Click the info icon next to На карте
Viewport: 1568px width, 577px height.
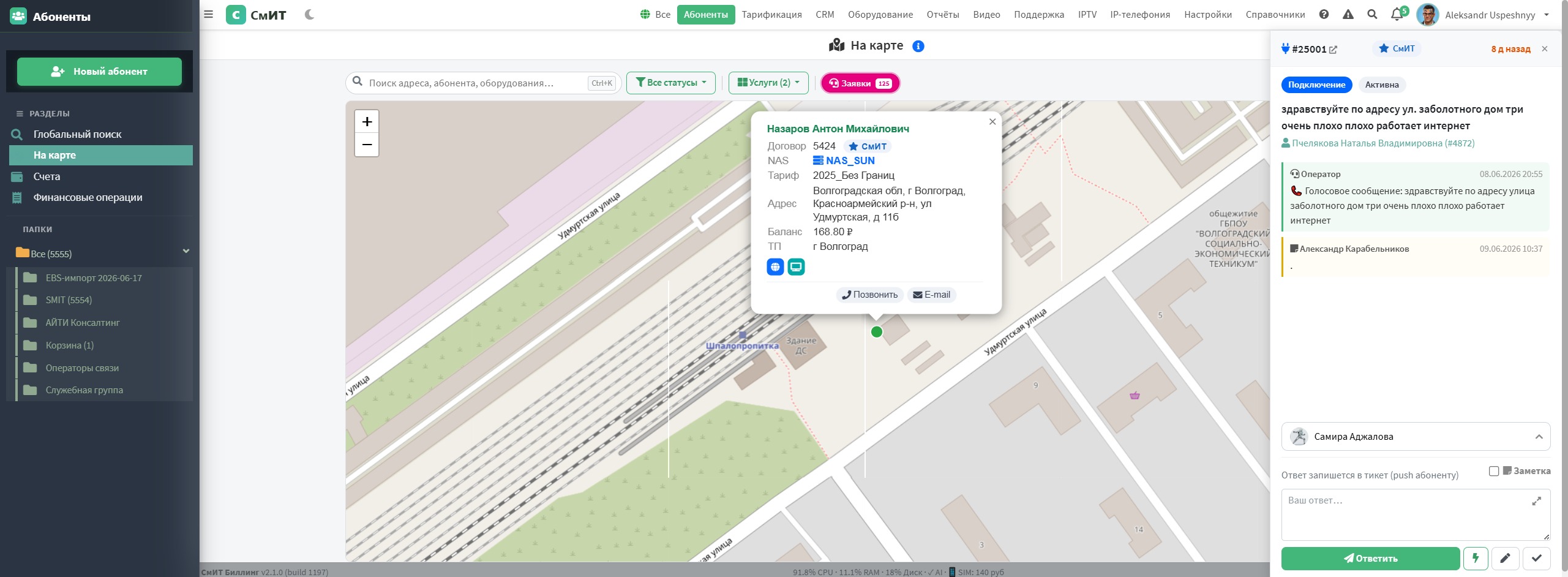click(918, 46)
